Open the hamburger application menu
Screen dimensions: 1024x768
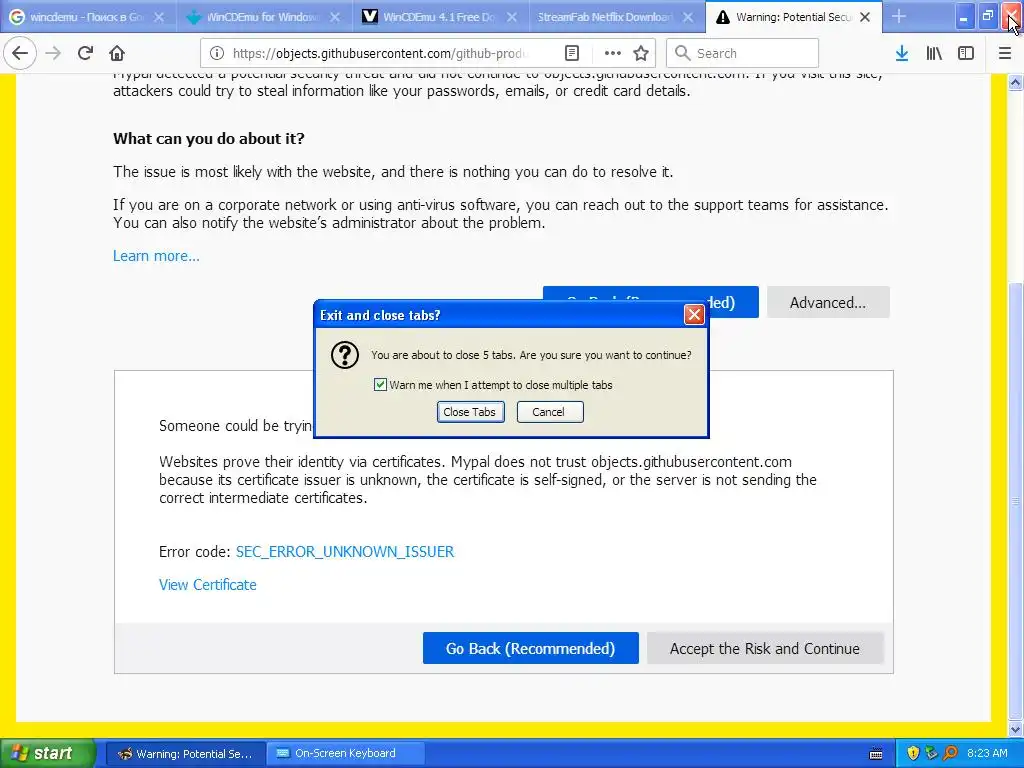point(1005,53)
